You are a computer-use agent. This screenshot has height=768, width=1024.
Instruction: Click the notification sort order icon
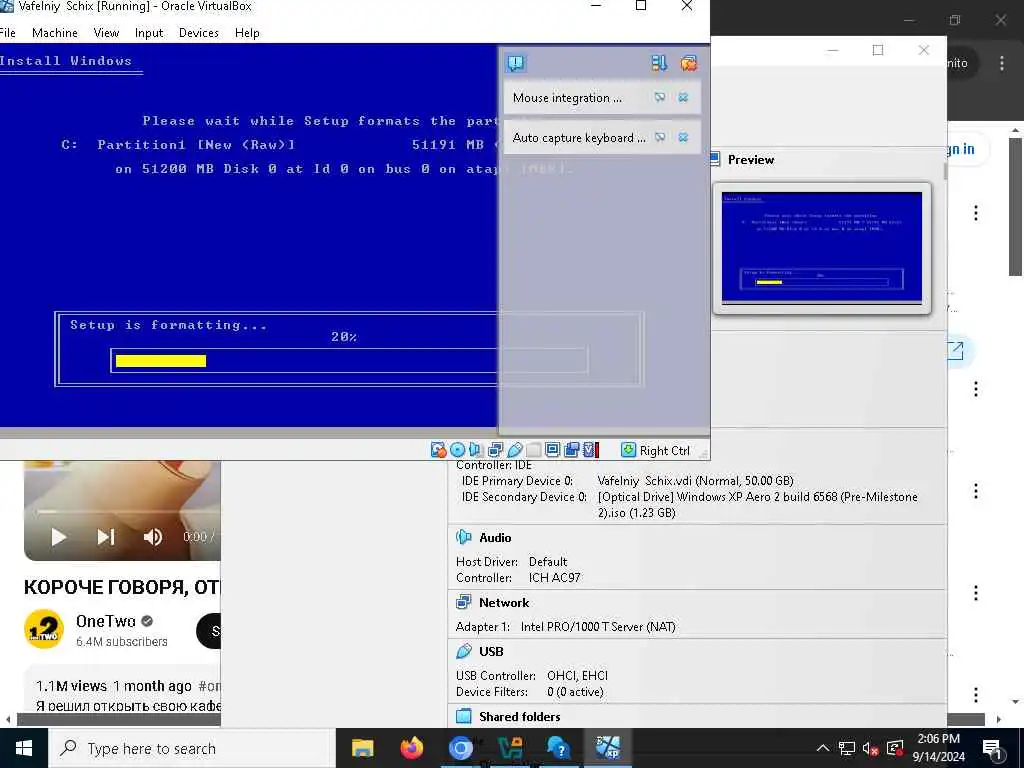tap(659, 63)
